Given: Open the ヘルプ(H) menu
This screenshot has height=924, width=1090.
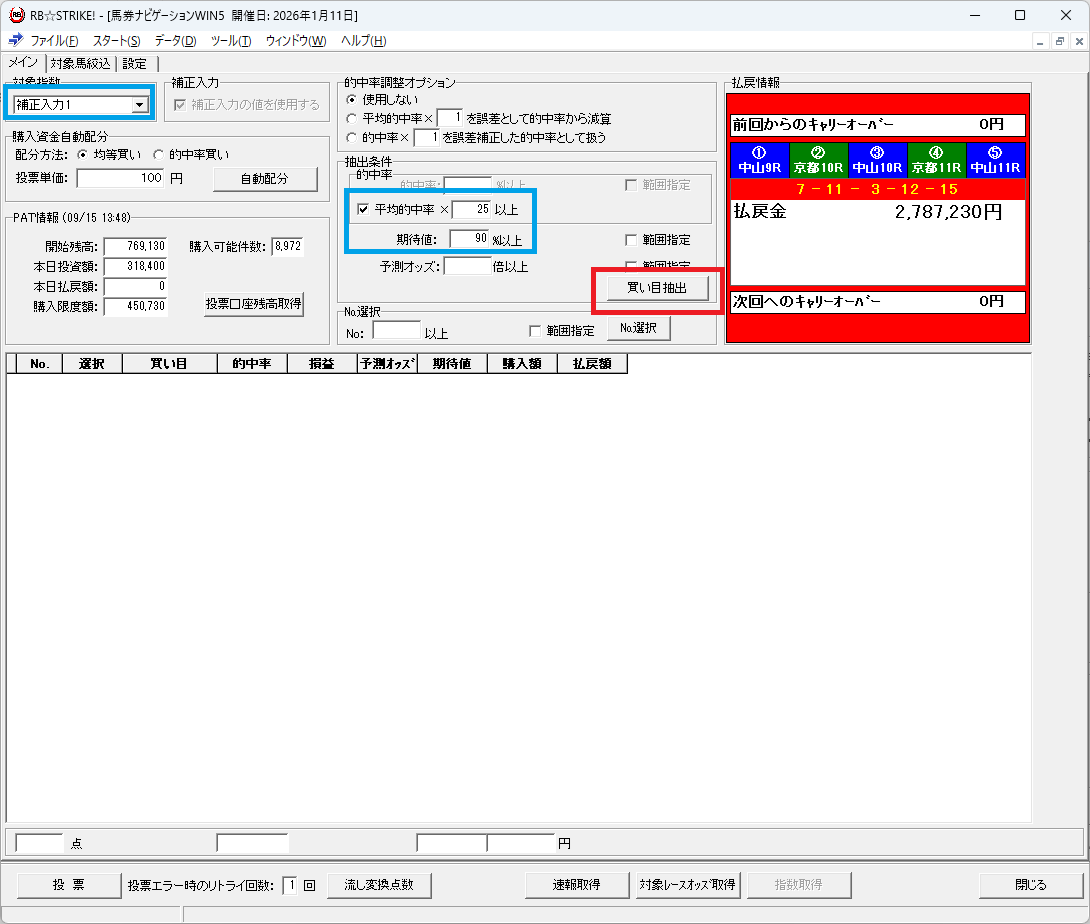Looking at the screenshot, I should click(x=363, y=41).
